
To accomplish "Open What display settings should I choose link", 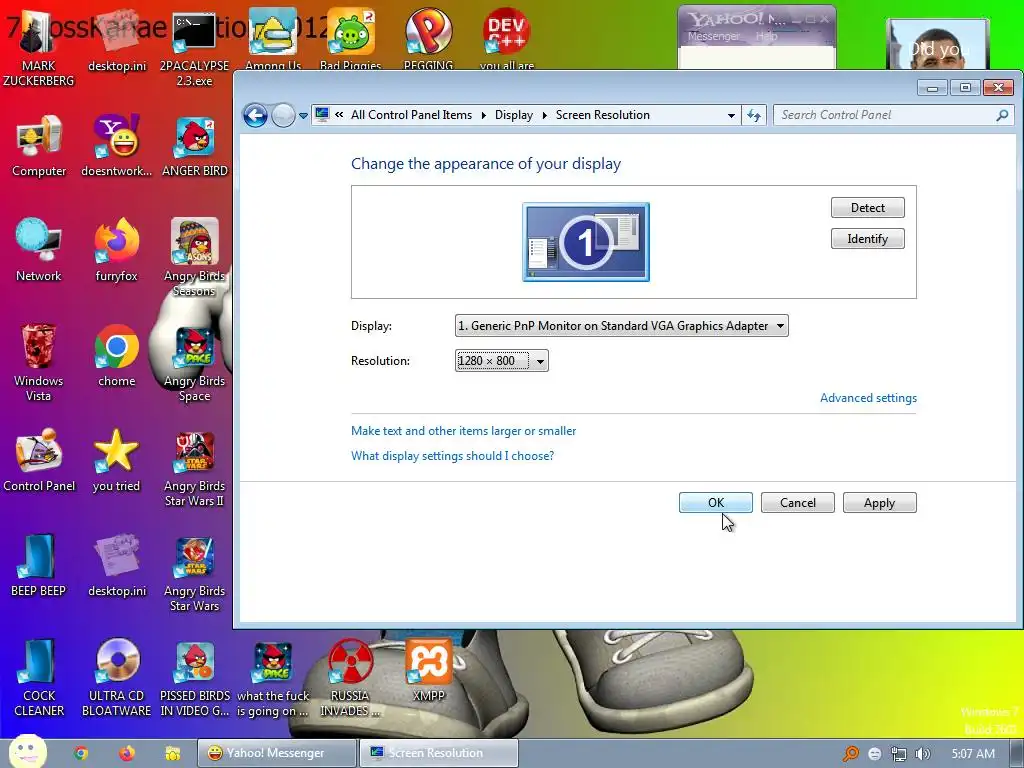I will point(452,456).
